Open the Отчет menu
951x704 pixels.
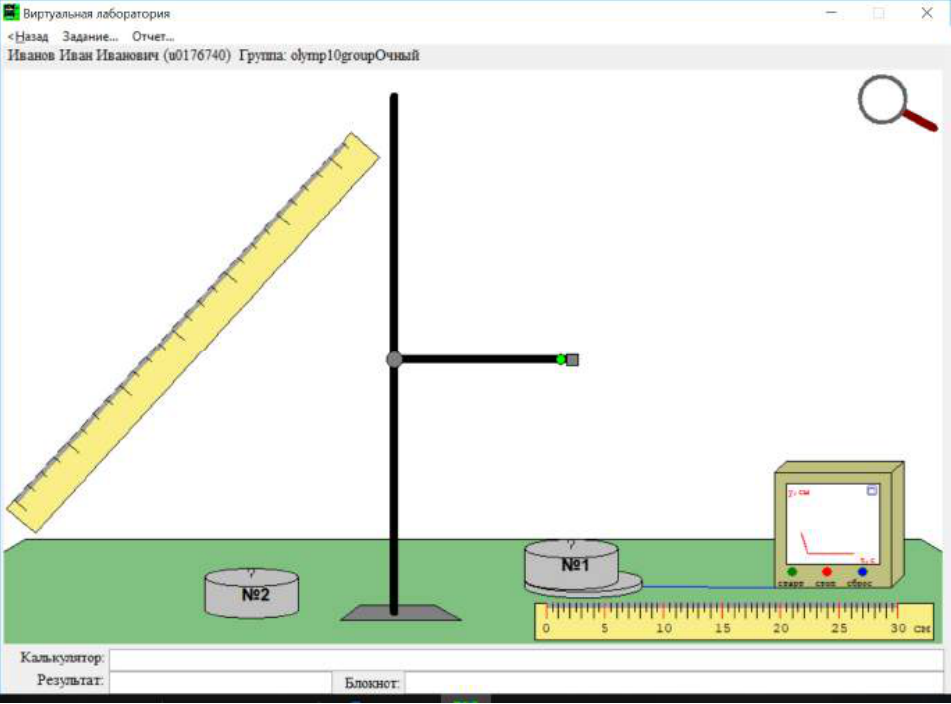pos(153,36)
